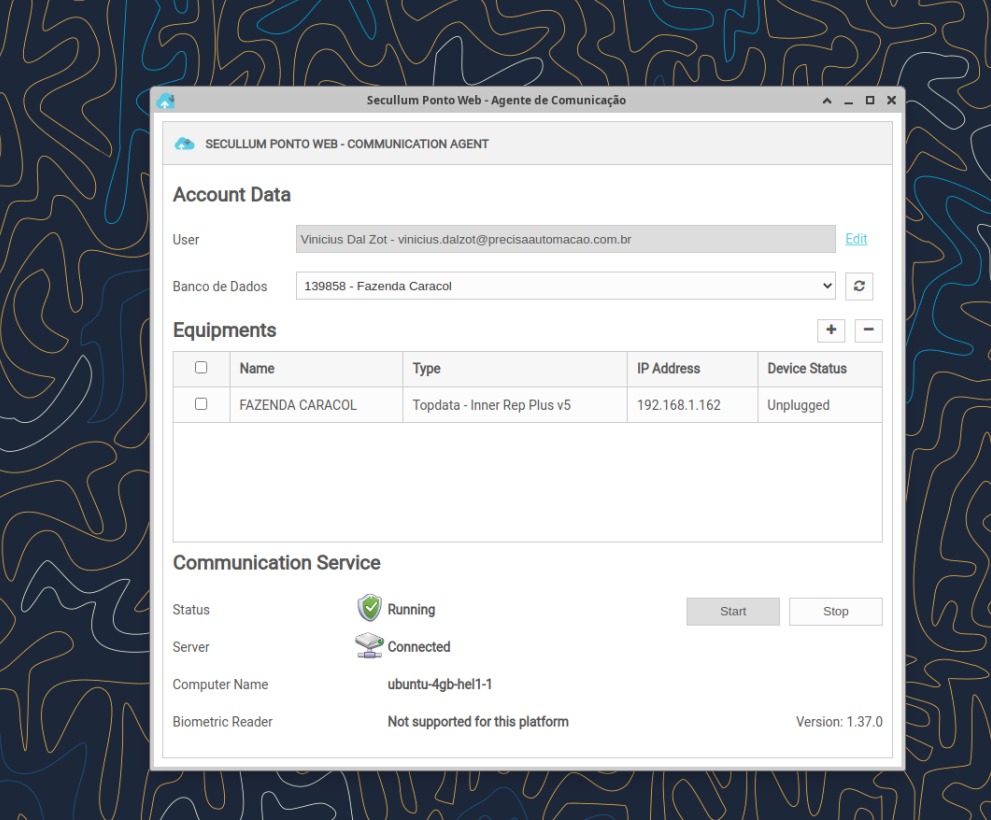
Task: Click the blue cloud icon in header
Action: click(185, 144)
